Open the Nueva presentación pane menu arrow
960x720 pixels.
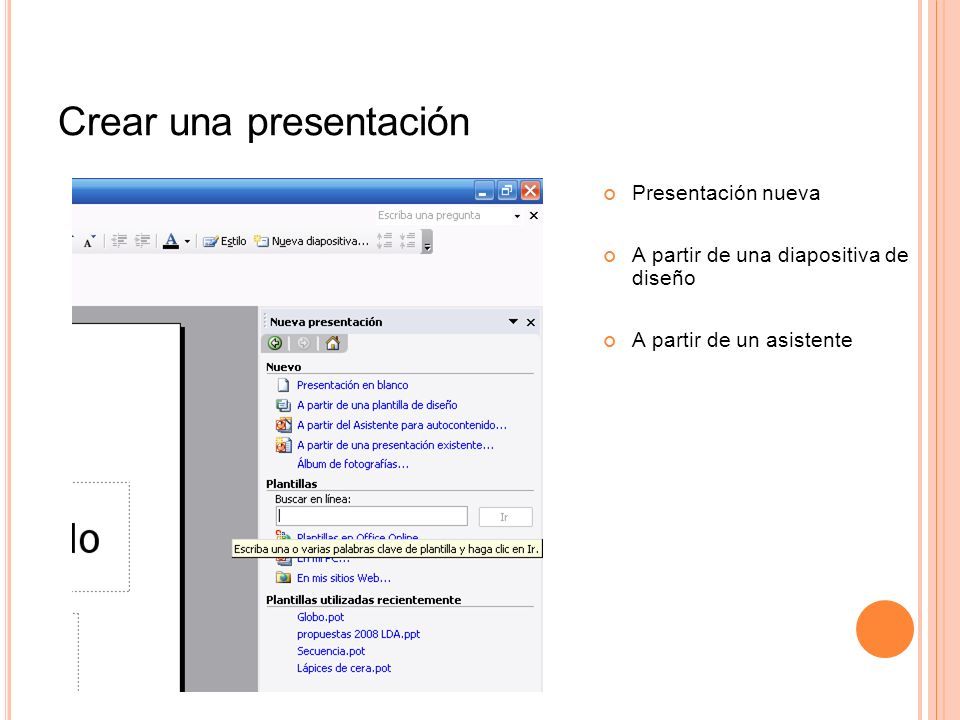click(x=513, y=321)
